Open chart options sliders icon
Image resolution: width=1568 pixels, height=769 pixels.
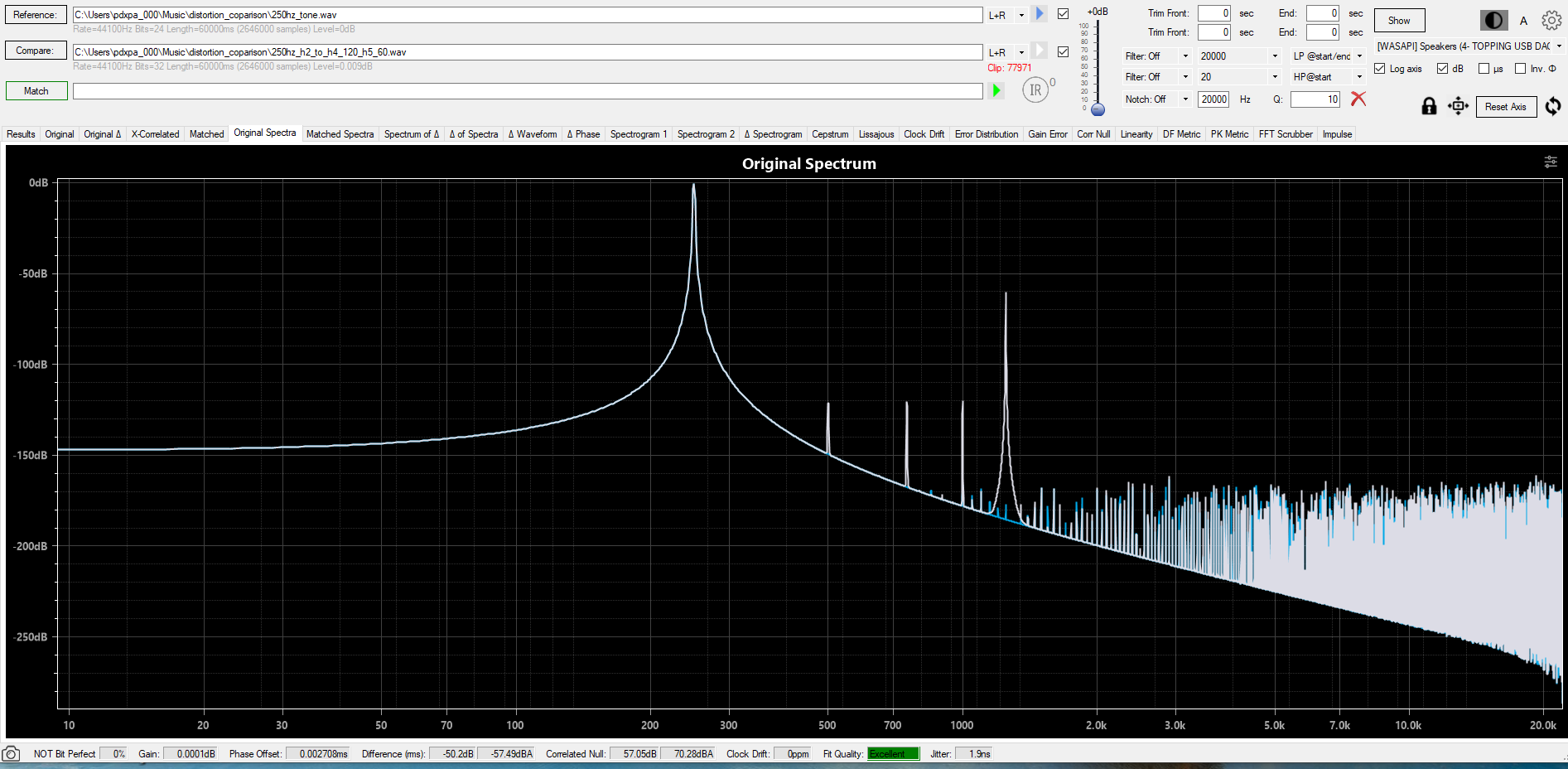1551,162
